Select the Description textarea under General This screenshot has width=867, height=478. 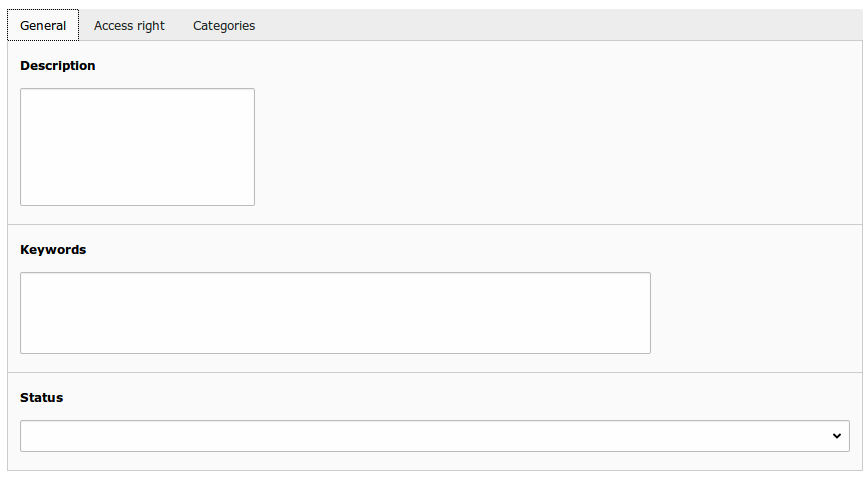coord(137,147)
